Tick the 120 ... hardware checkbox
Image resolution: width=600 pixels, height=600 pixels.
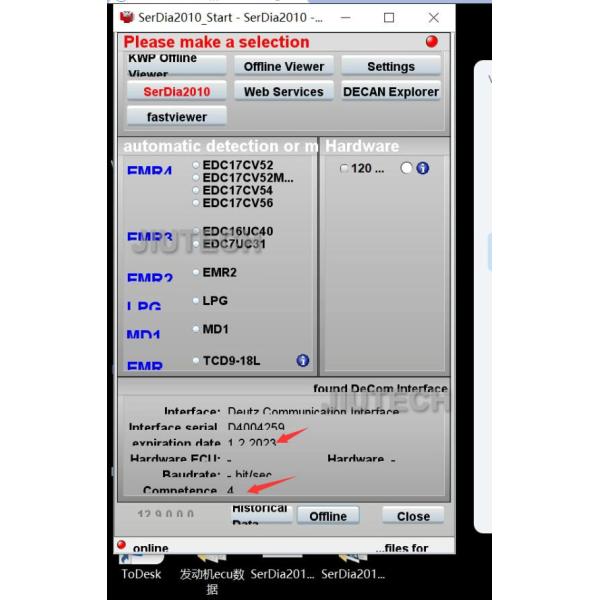tap(344, 168)
